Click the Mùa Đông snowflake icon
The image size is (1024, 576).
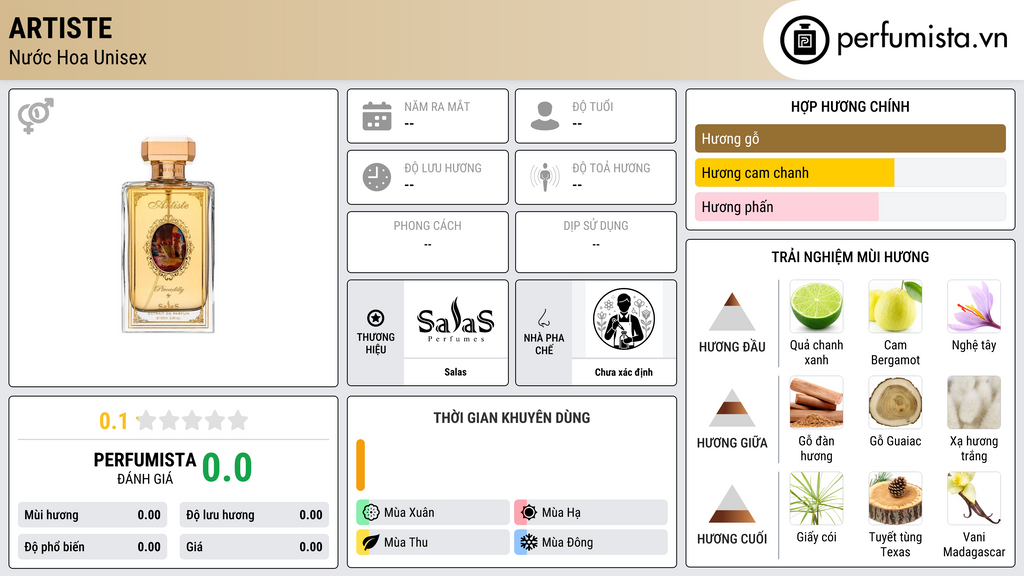tap(529, 542)
